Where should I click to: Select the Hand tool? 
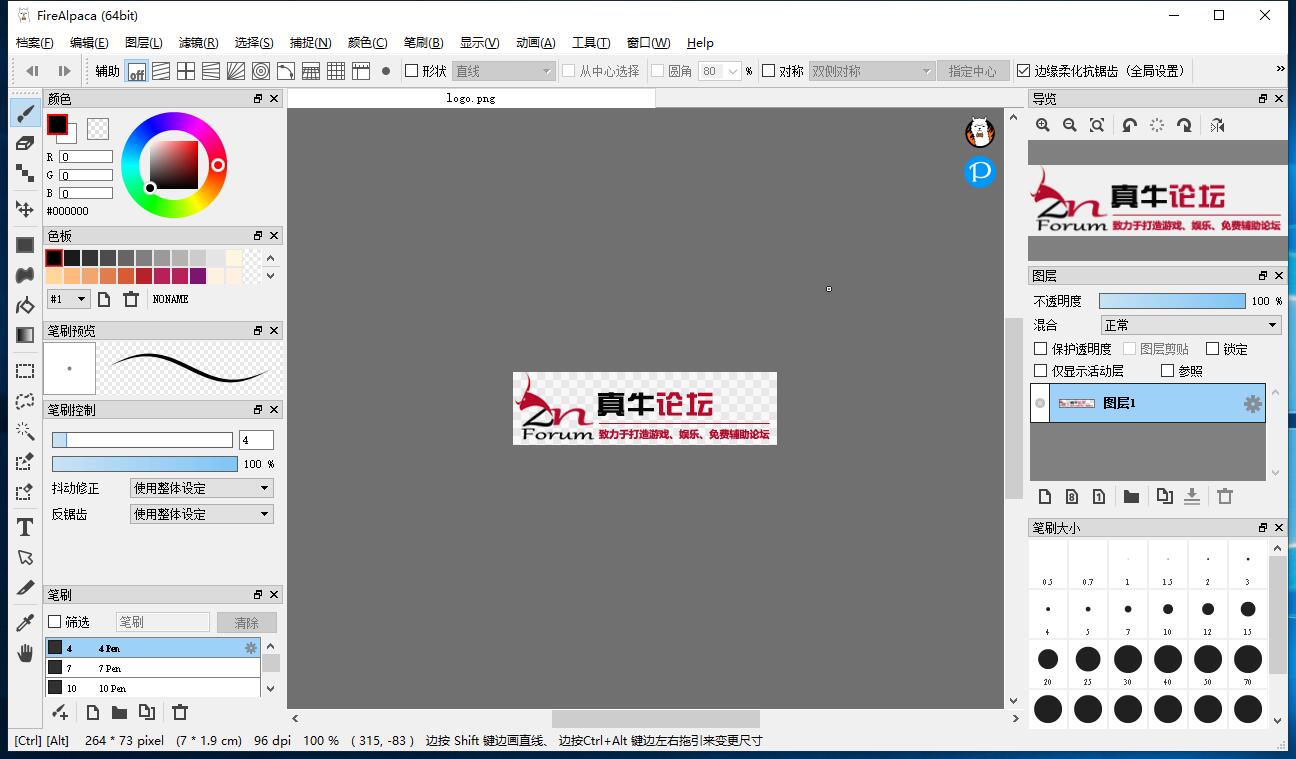(x=25, y=650)
